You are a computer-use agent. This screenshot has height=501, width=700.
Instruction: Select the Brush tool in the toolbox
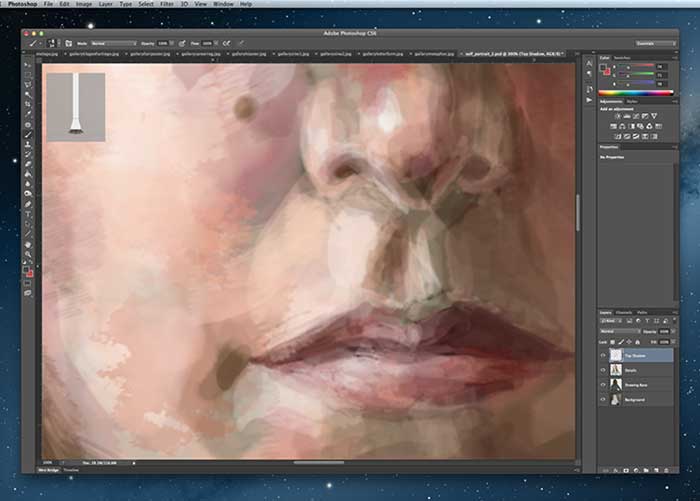click(x=28, y=134)
